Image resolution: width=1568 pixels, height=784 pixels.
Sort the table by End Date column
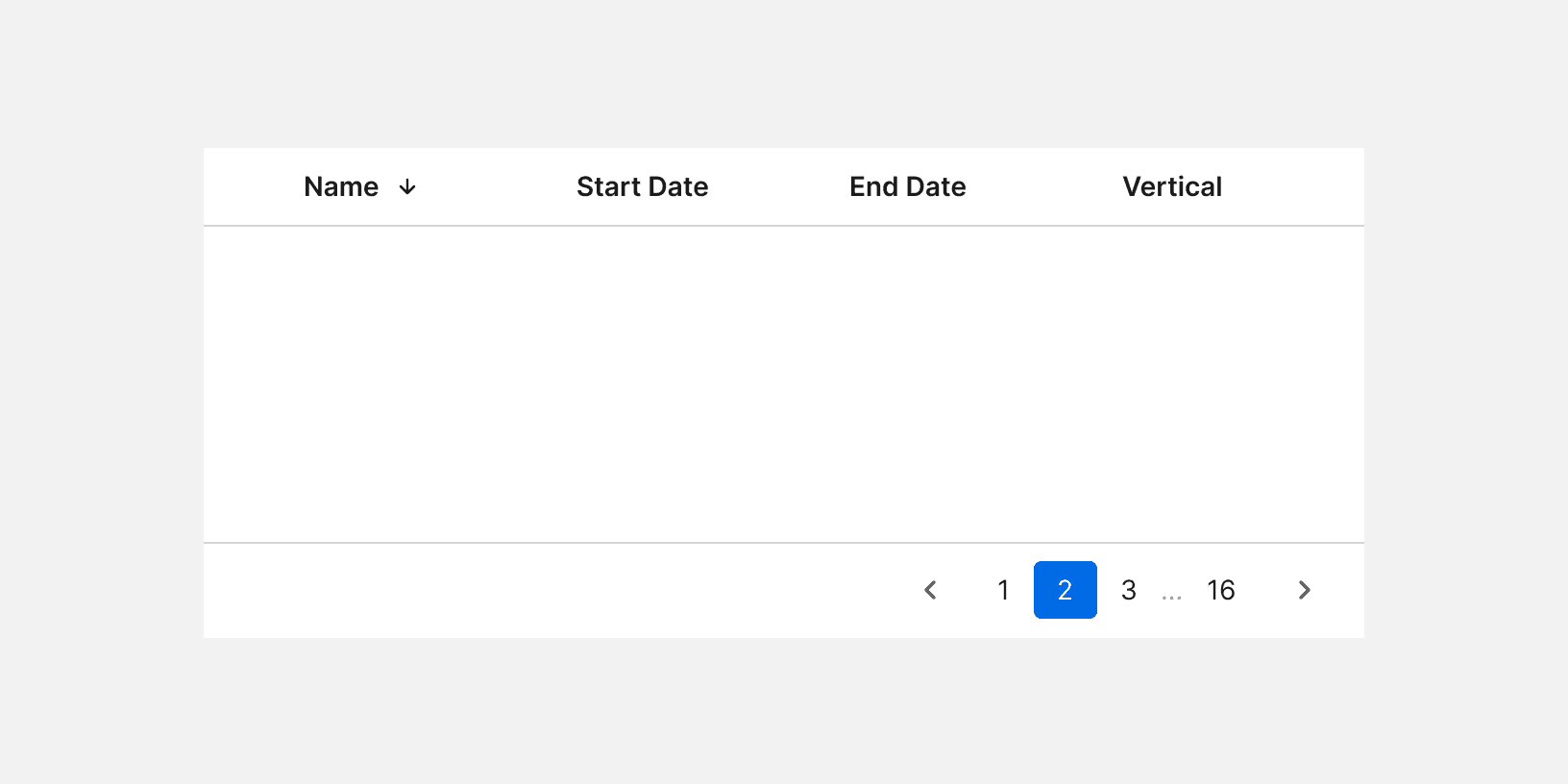tap(907, 187)
